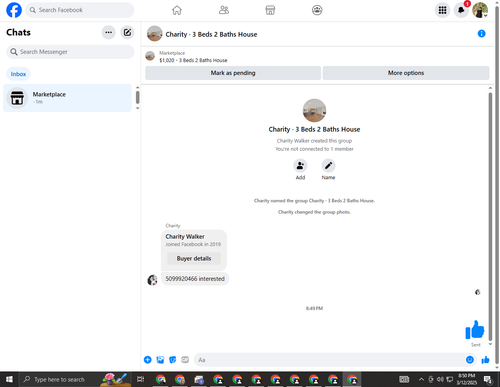Attach a file with the photo icon
The image size is (500, 387).
point(160,360)
